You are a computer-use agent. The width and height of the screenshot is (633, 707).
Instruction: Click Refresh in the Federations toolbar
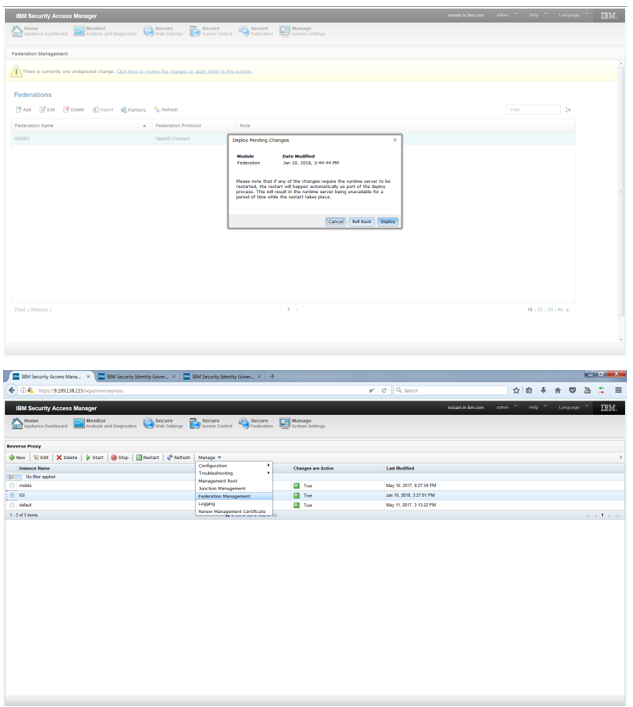tap(166, 110)
